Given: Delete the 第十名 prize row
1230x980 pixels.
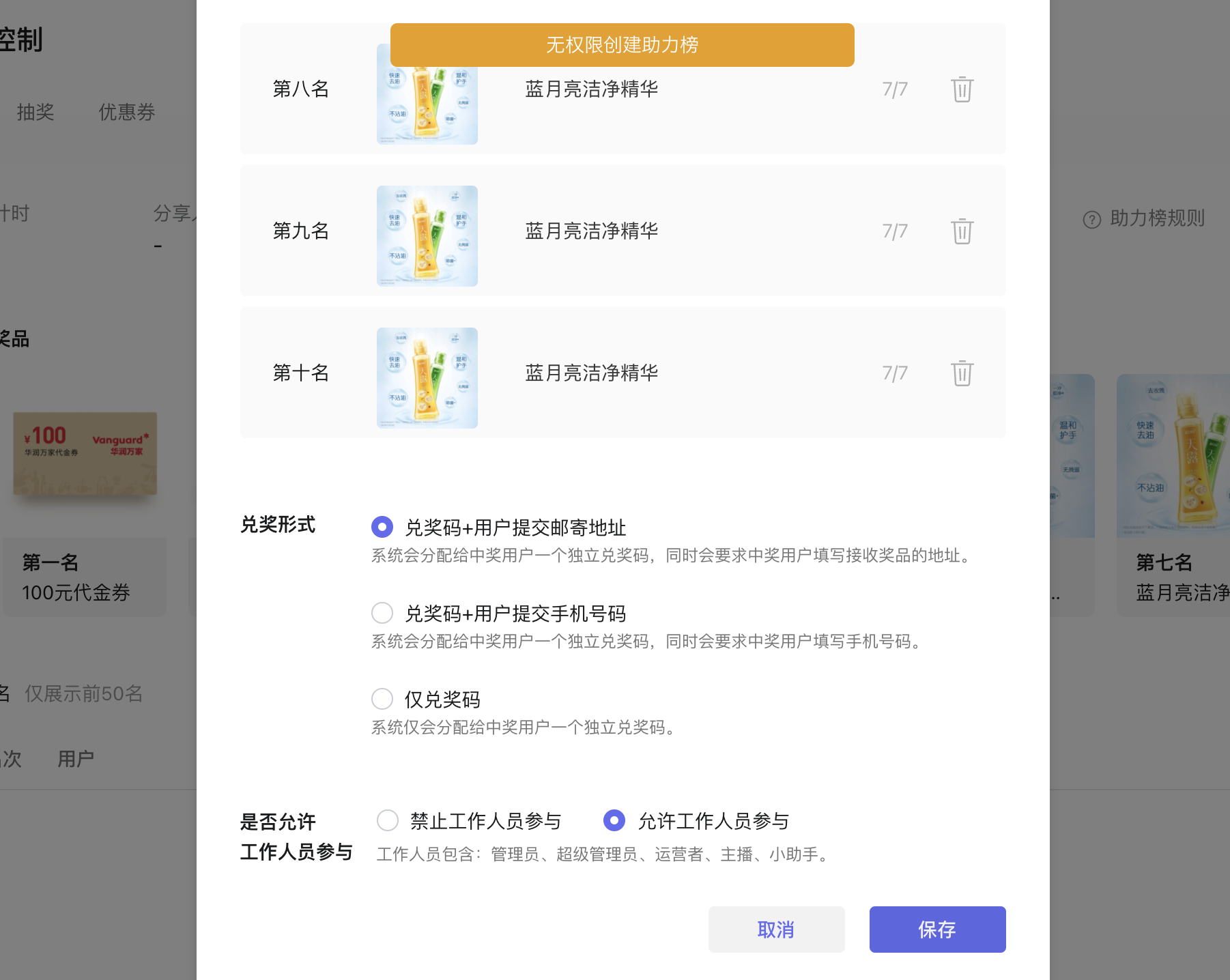Looking at the screenshot, I should tap(962, 373).
